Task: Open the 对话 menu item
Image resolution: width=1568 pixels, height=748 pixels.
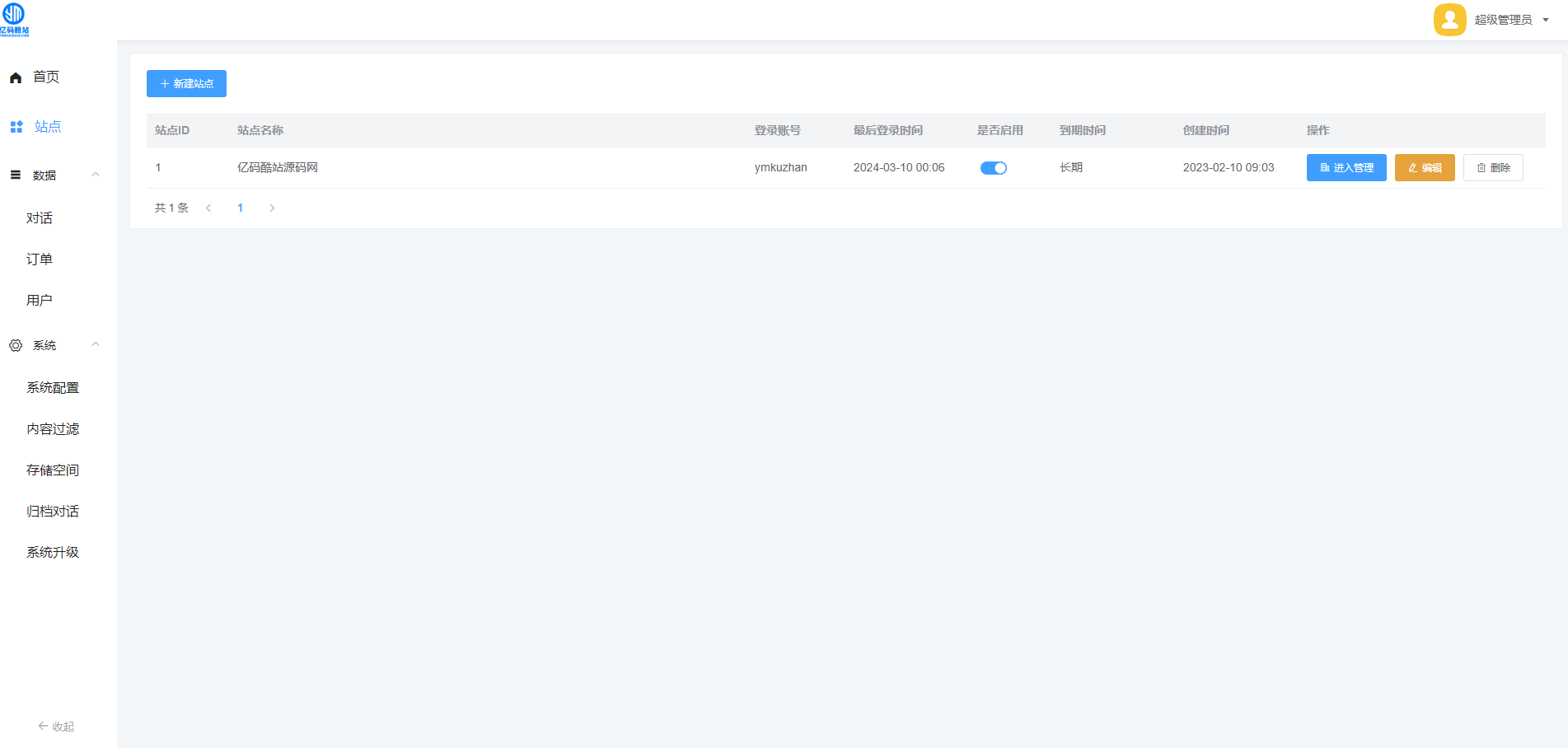Action: 40,218
